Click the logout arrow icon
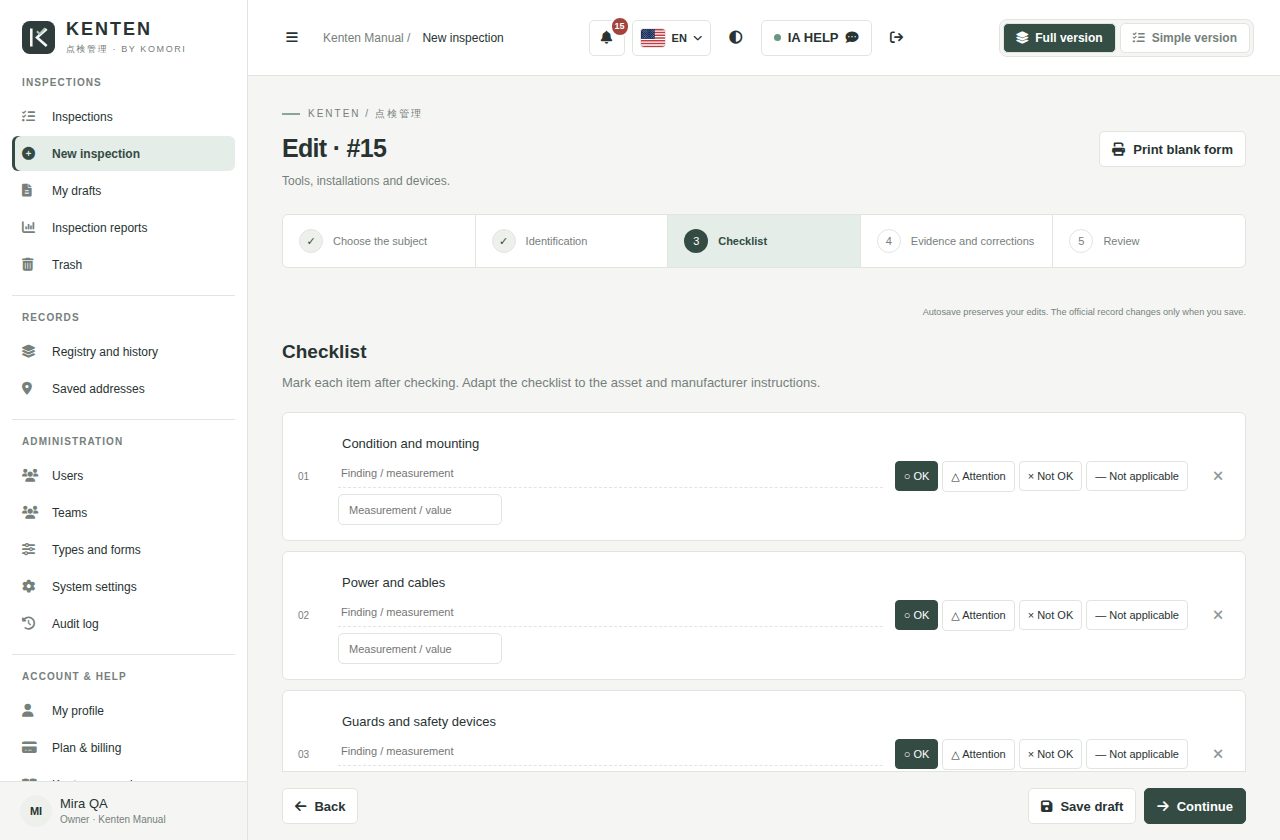This screenshot has height=840, width=1280. (x=896, y=38)
